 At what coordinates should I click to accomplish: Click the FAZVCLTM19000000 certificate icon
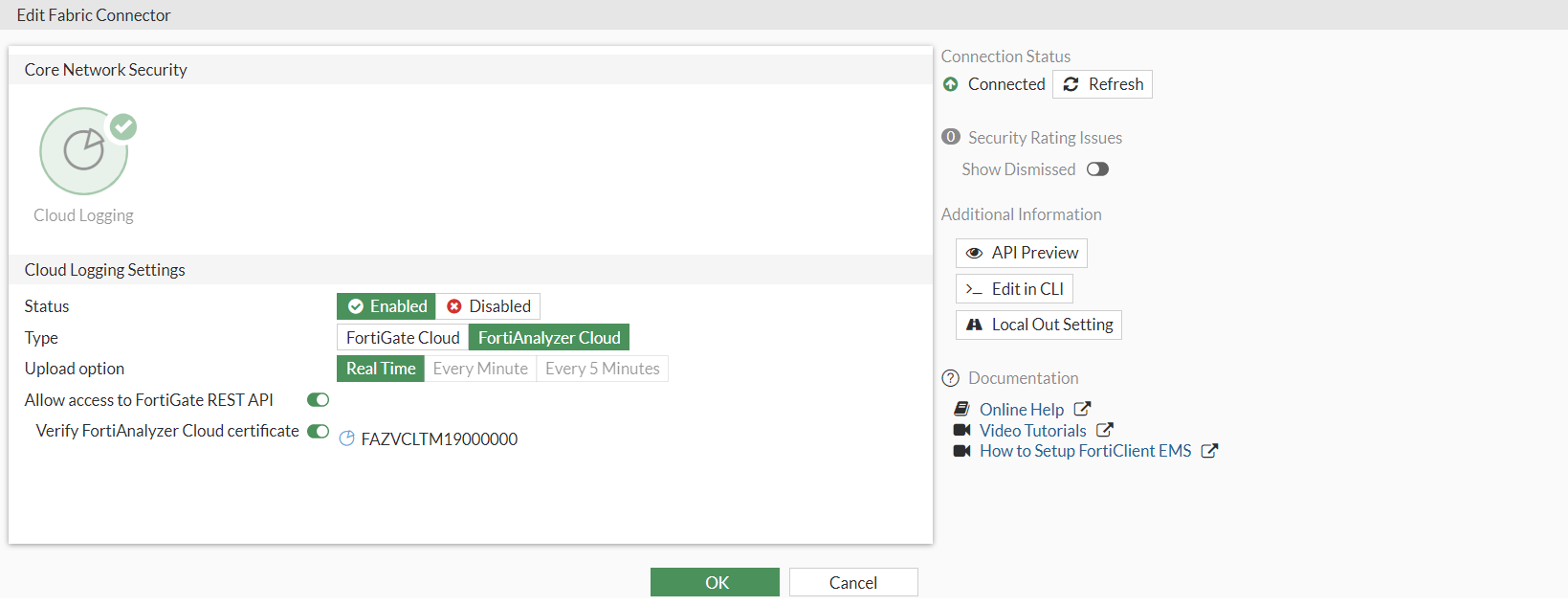pyautogui.click(x=346, y=438)
